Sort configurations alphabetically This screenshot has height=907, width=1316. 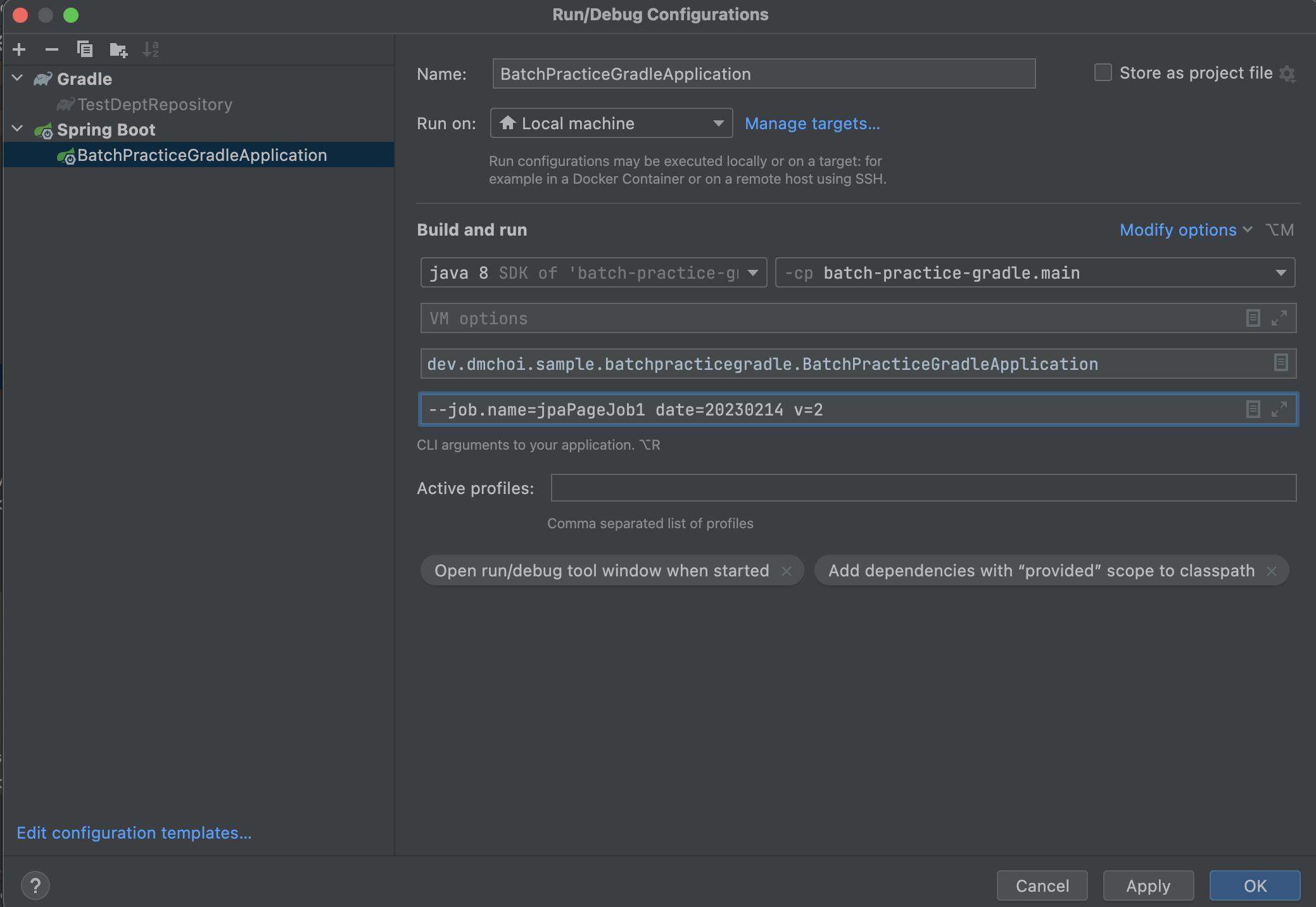(151, 49)
